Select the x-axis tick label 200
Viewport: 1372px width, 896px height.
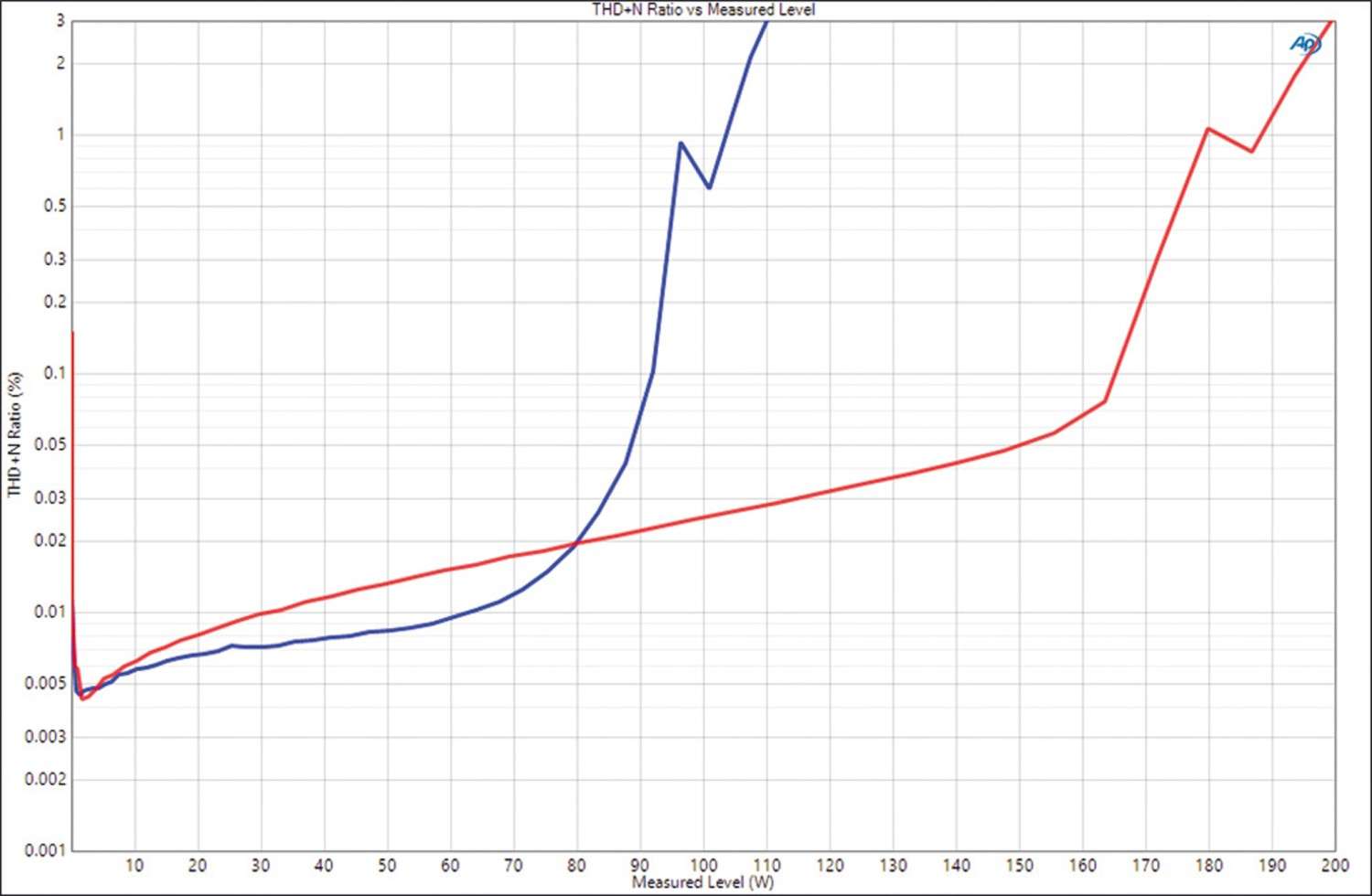[x=1335, y=865]
